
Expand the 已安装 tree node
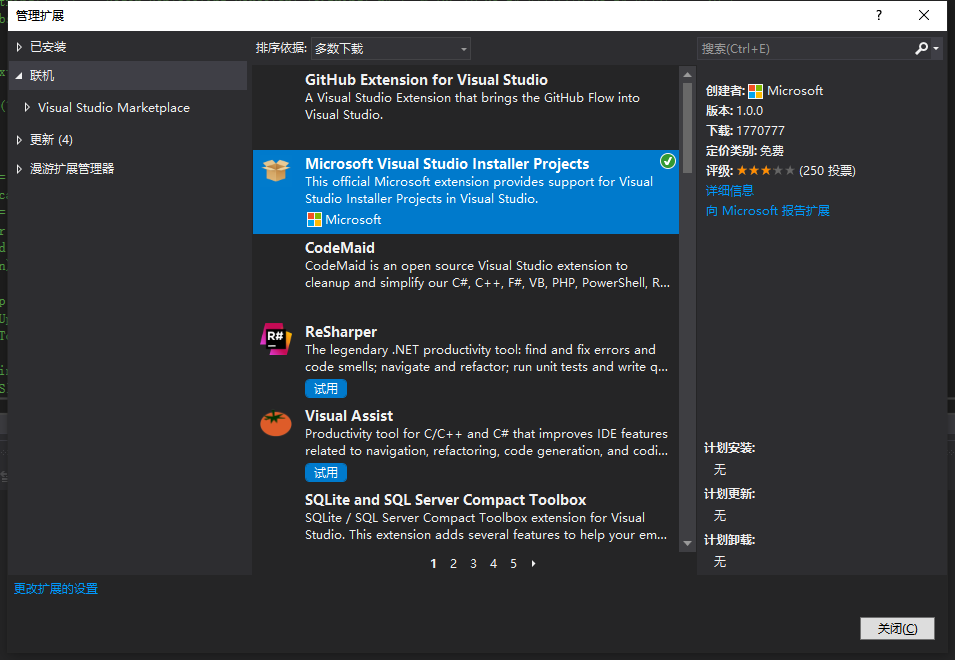[x=19, y=47]
